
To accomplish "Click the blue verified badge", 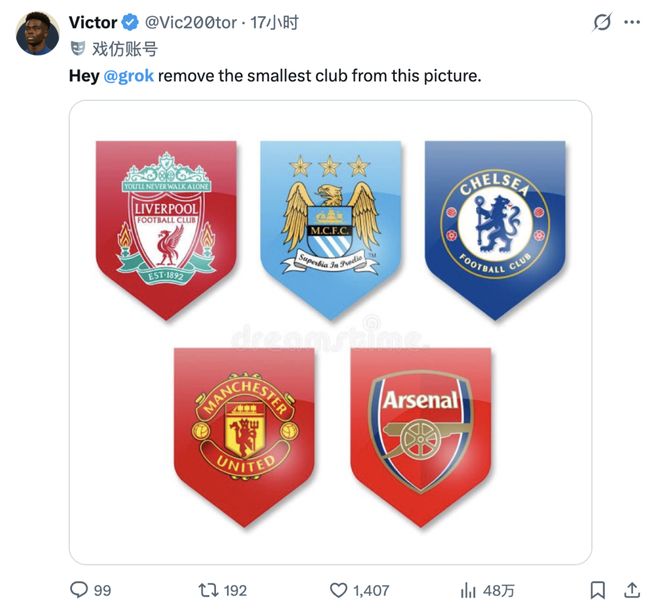I will (133, 22).
